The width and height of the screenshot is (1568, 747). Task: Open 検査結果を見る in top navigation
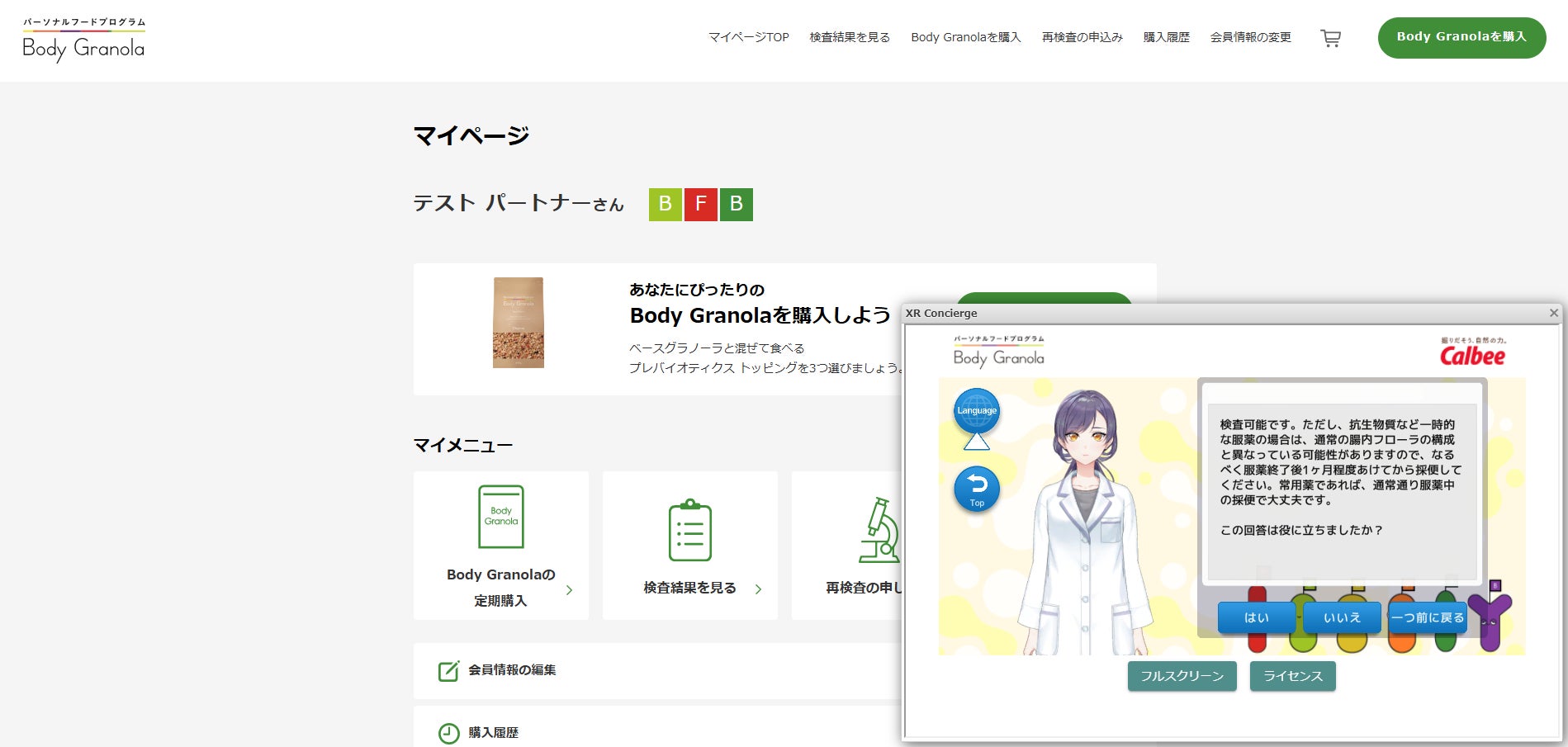(x=850, y=37)
